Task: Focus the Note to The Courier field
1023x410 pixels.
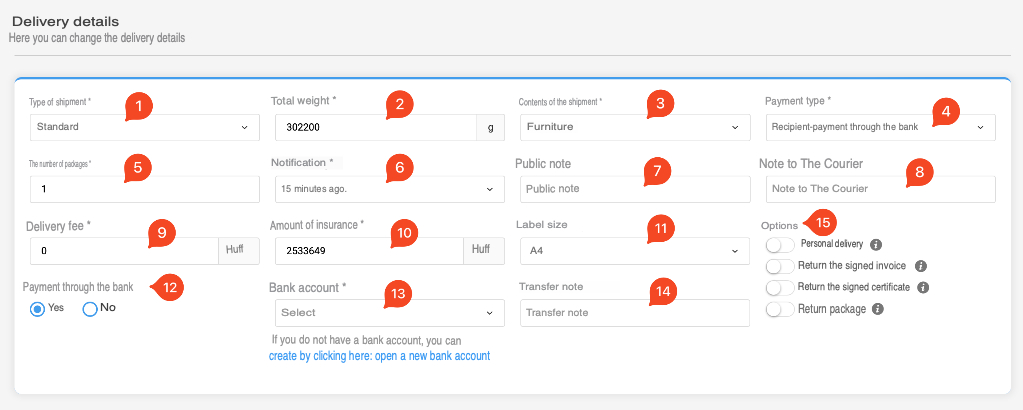Action: pyautogui.click(x=880, y=189)
